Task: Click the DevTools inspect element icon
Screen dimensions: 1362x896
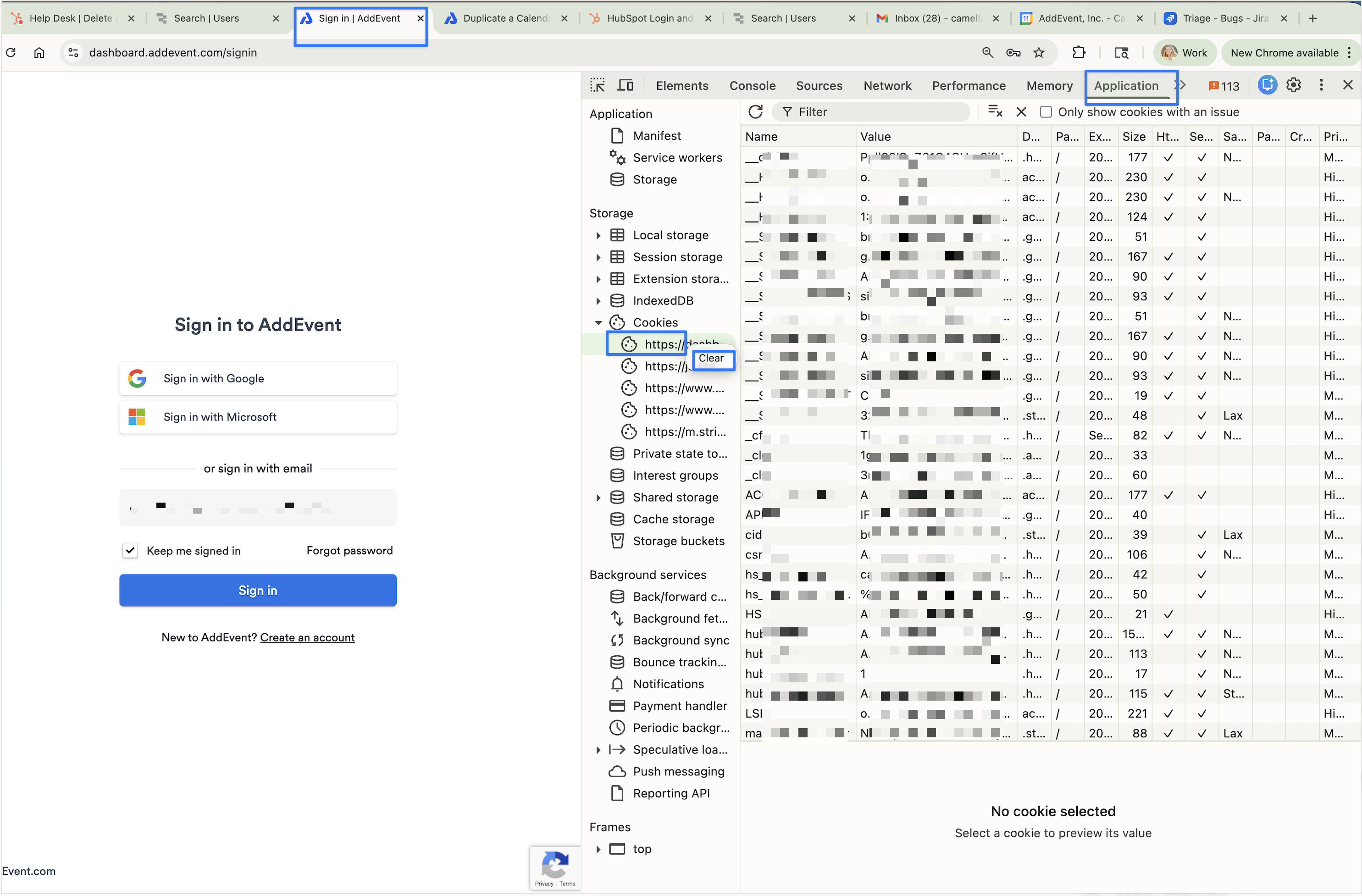Action: point(598,86)
